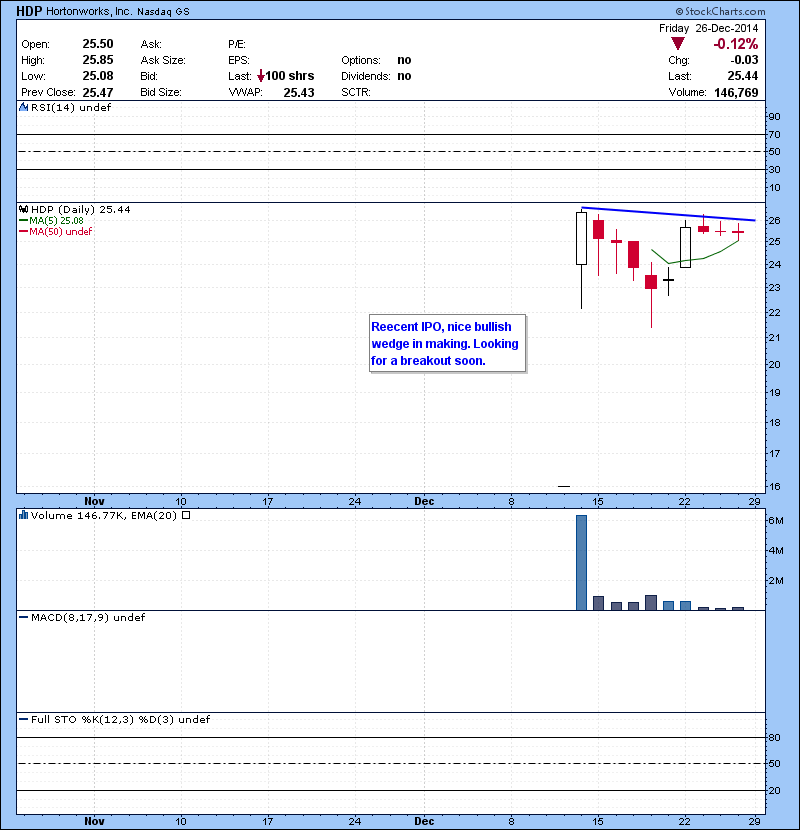Click the 80 label on stochastic axis
800x830 pixels.
coord(775,737)
